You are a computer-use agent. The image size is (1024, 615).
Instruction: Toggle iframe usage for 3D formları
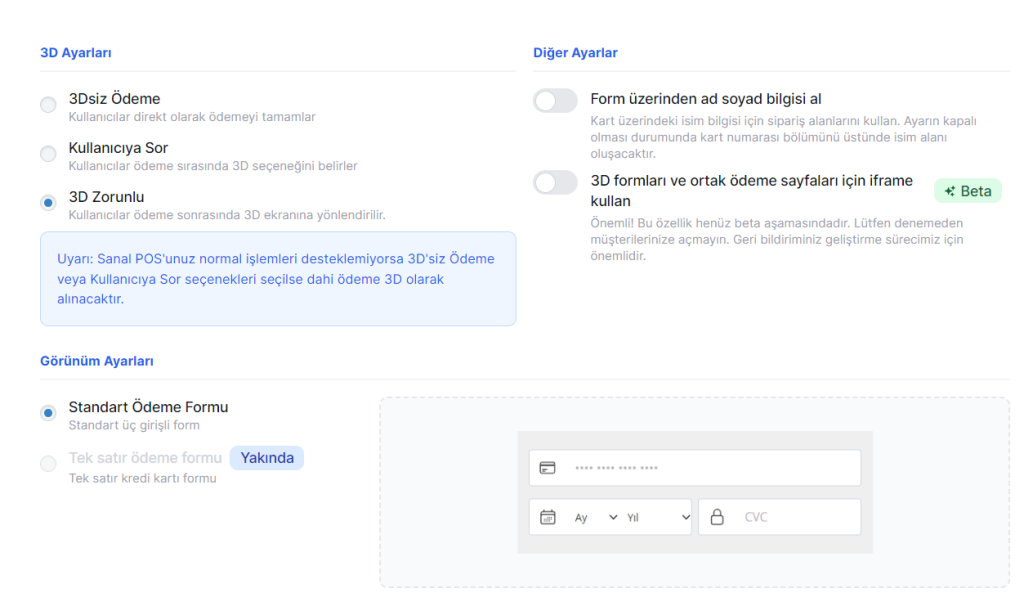555,182
